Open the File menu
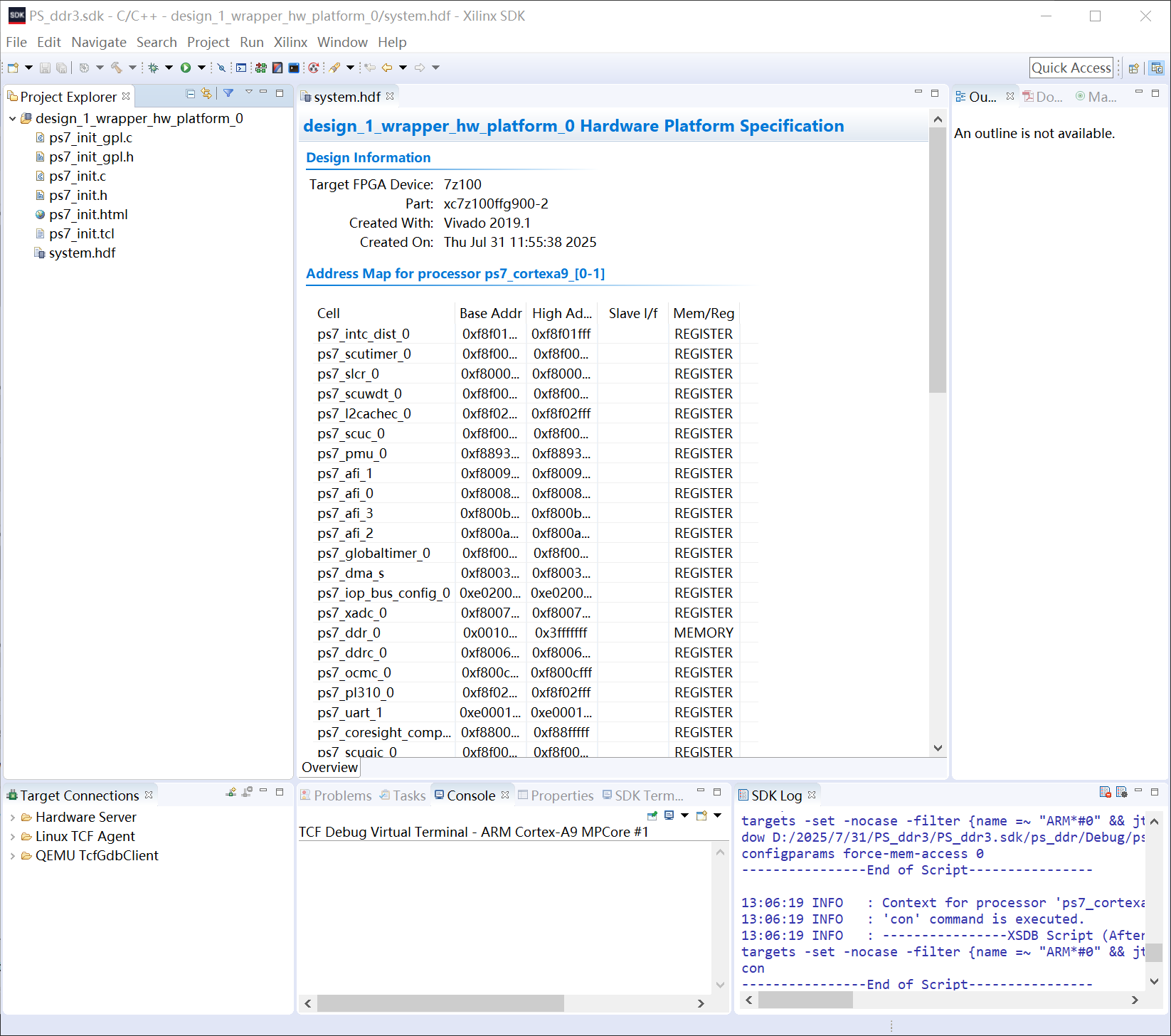Screen dimensions: 1171x1036 16,43
